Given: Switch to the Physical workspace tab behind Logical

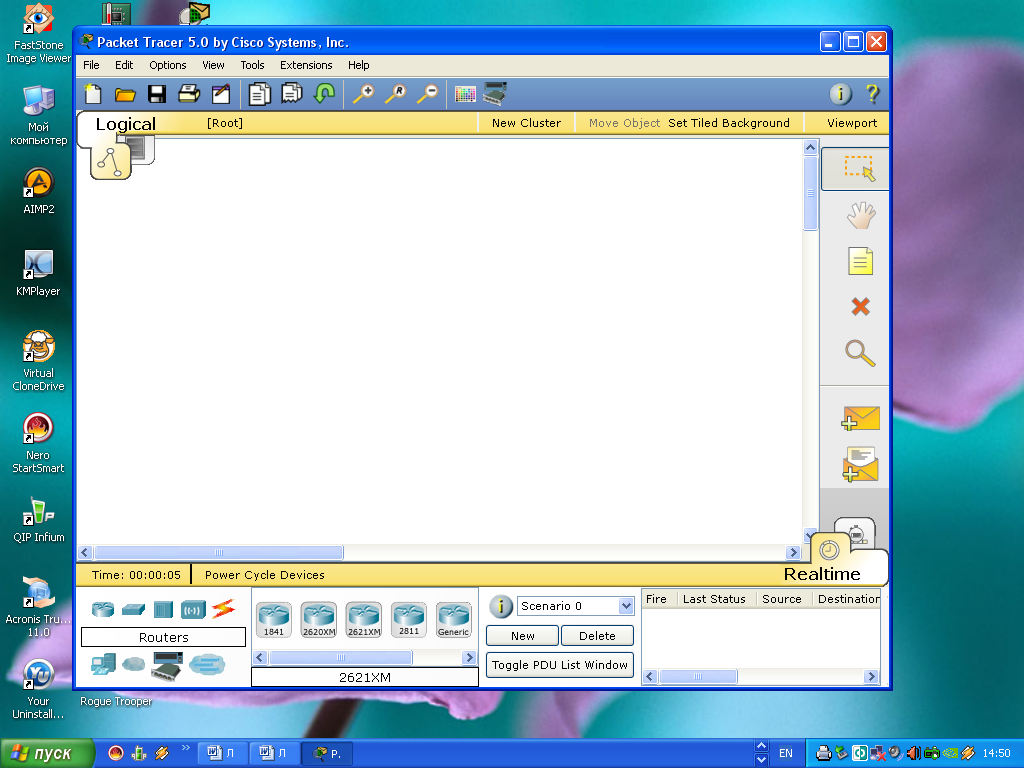Looking at the screenshot, I should (142, 150).
